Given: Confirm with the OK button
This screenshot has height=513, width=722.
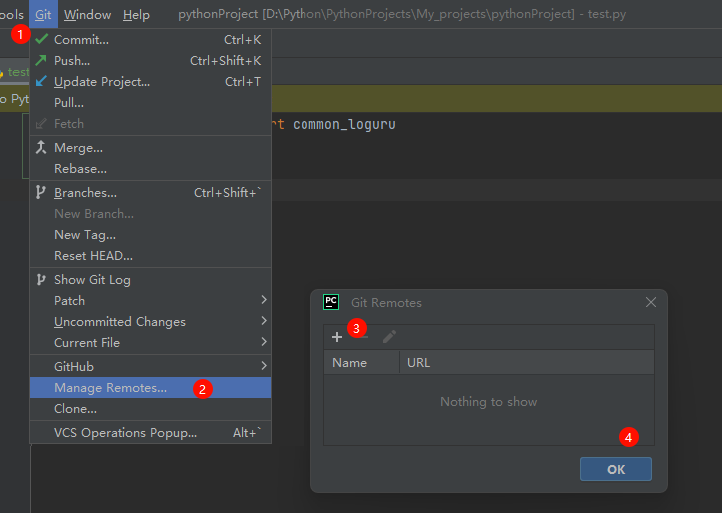Looking at the screenshot, I should point(616,469).
